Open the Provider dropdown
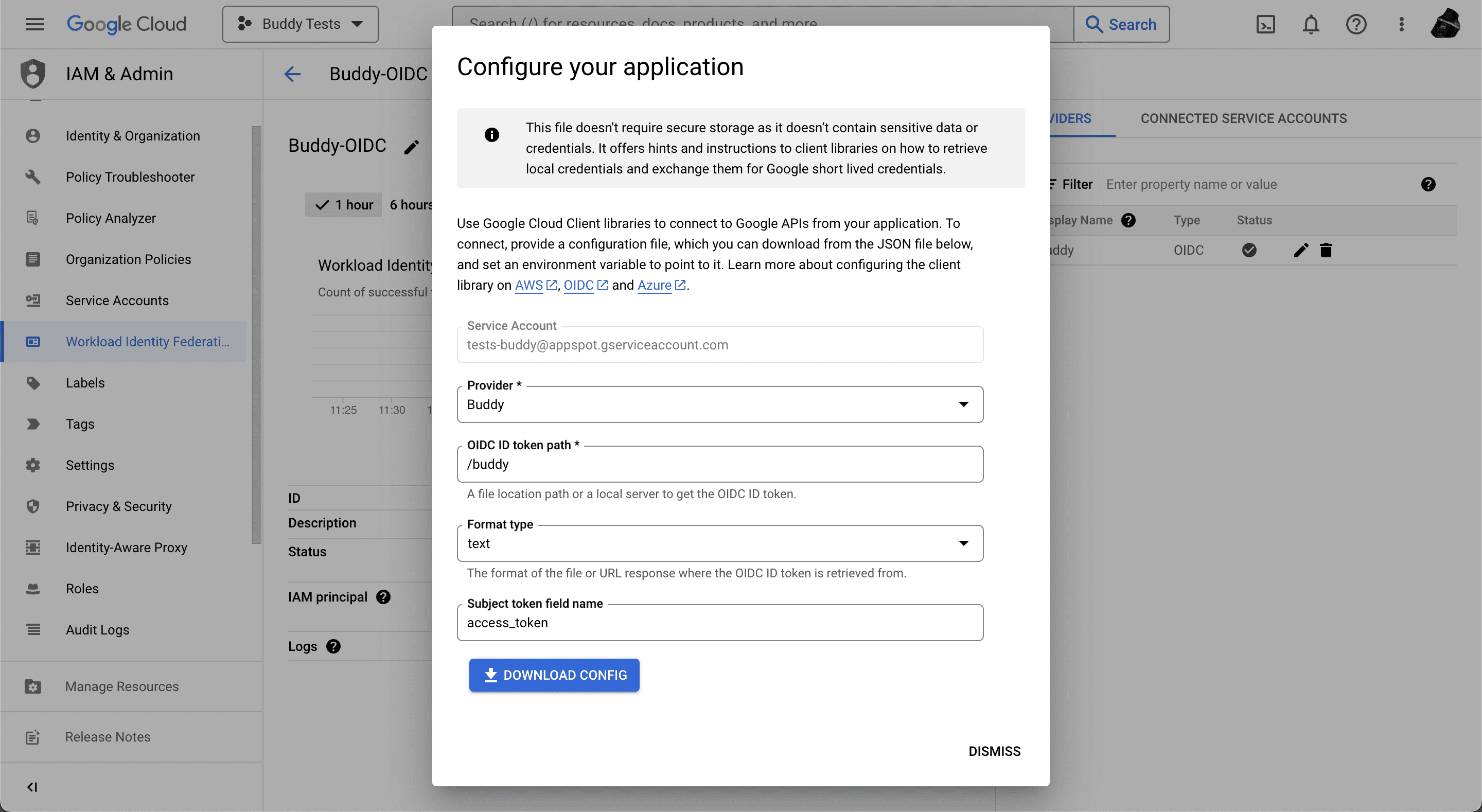 720,404
